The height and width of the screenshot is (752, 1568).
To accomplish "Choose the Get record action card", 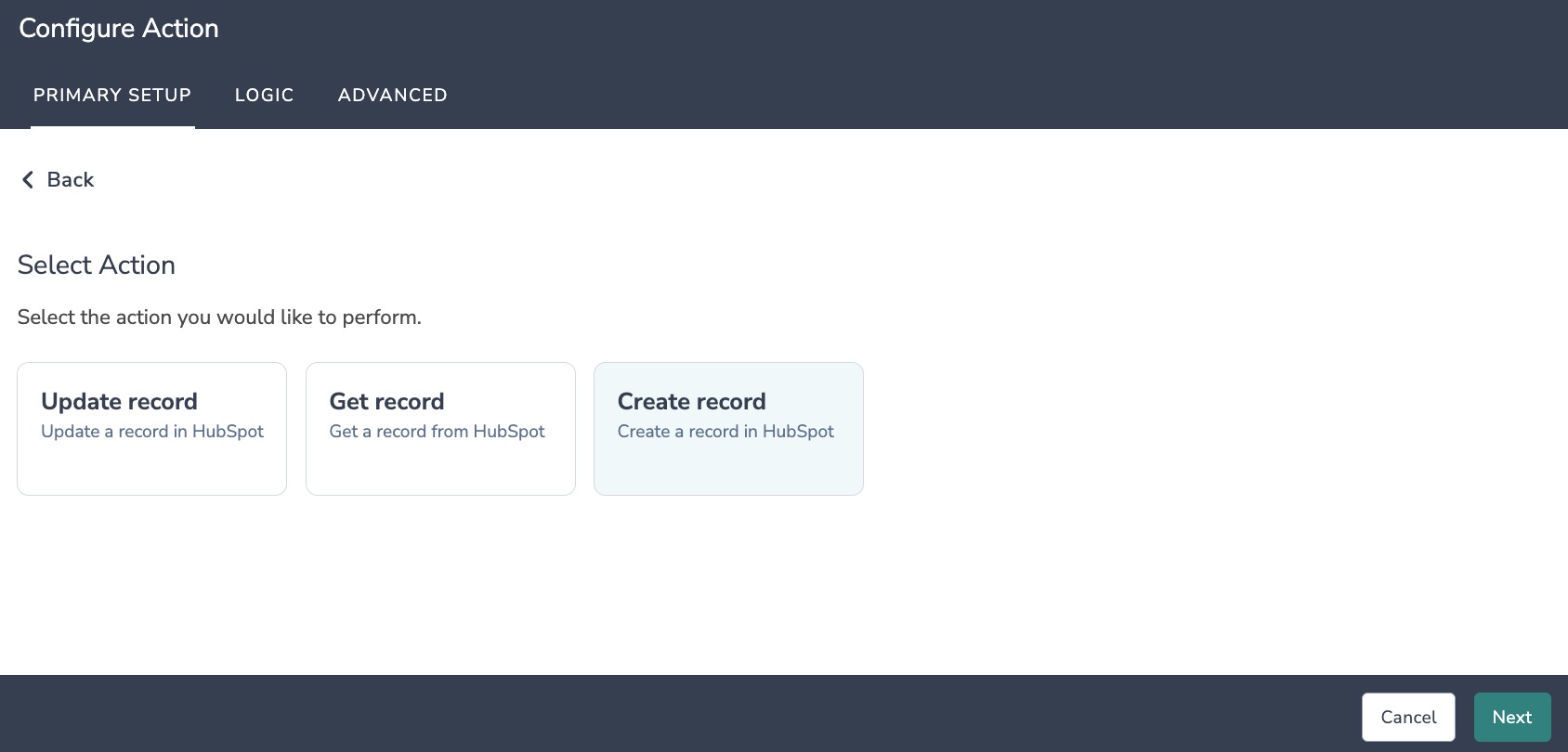I will point(440,429).
